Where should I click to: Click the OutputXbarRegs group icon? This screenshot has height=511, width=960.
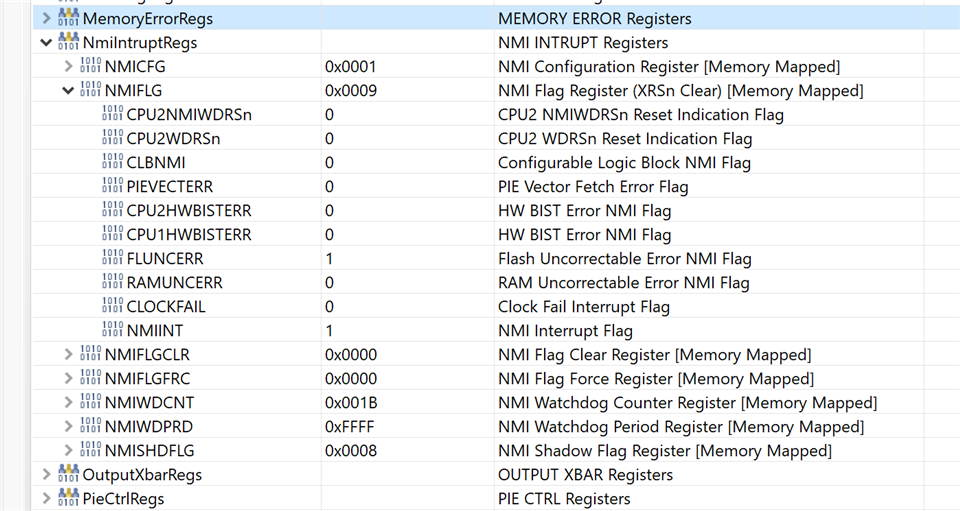69,474
